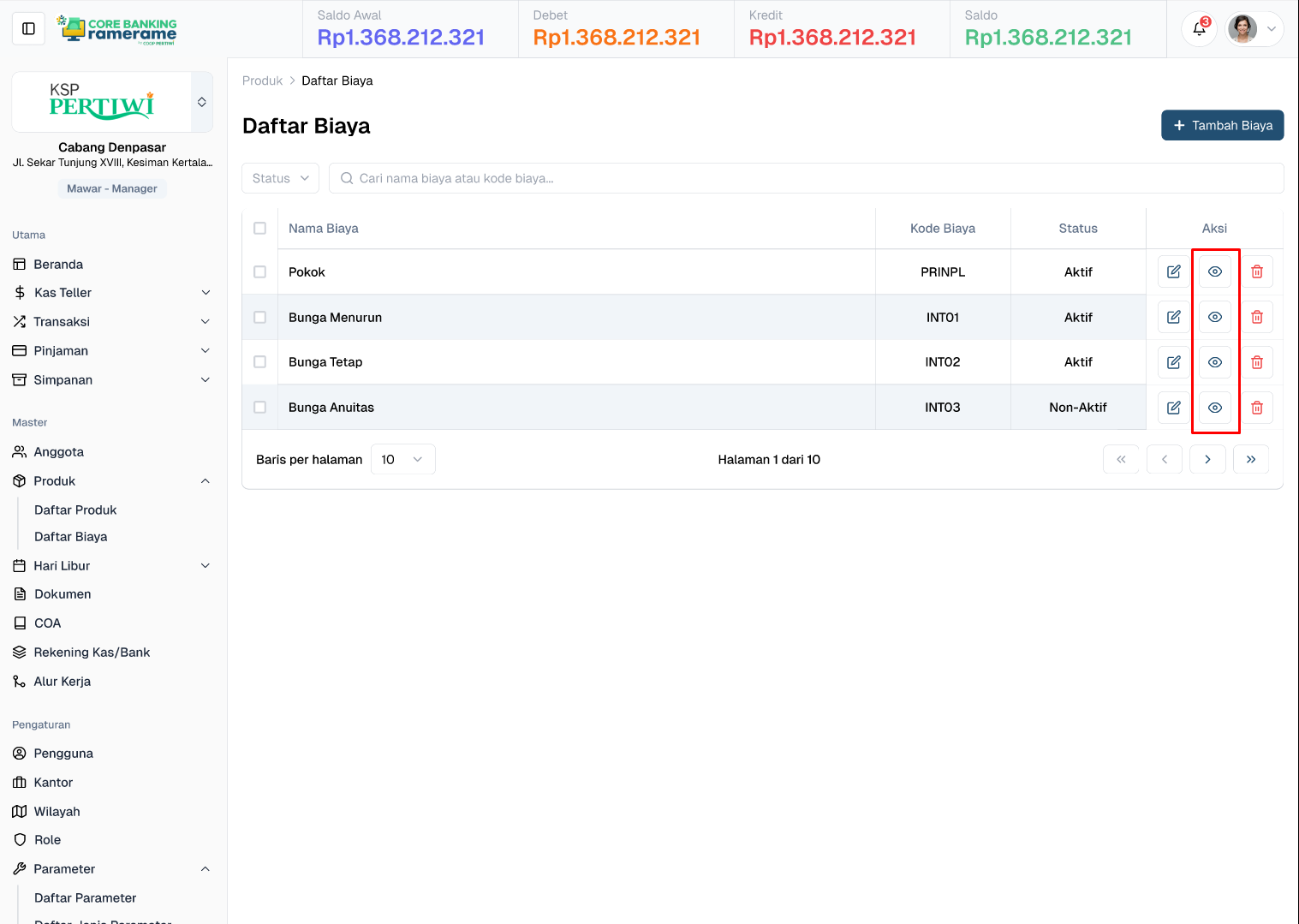Open Daftar Parameter under Pengaturan
The image size is (1299, 924).
pos(86,897)
